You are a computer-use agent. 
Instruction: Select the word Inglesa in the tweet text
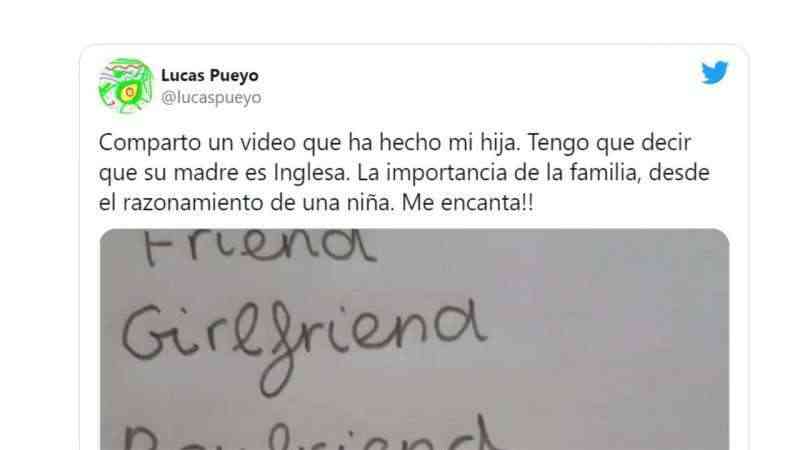click(x=312, y=173)
